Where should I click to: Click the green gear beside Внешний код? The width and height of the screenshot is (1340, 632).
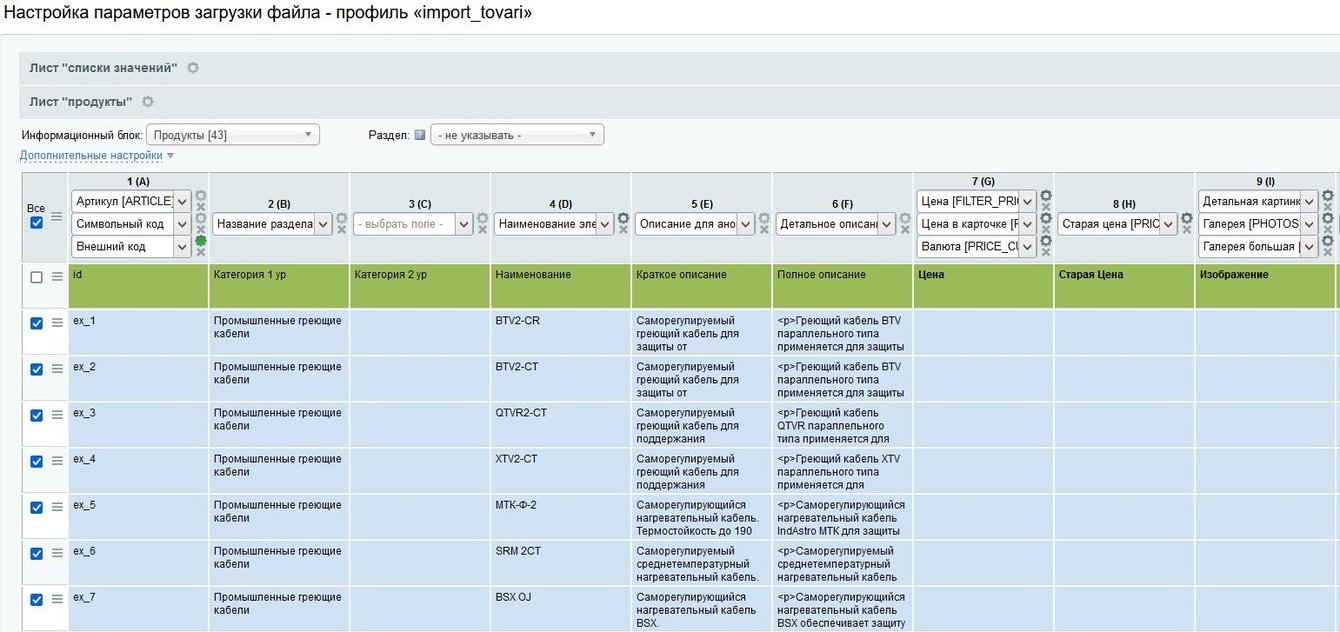pyautogui.click(x=201, y=241)
